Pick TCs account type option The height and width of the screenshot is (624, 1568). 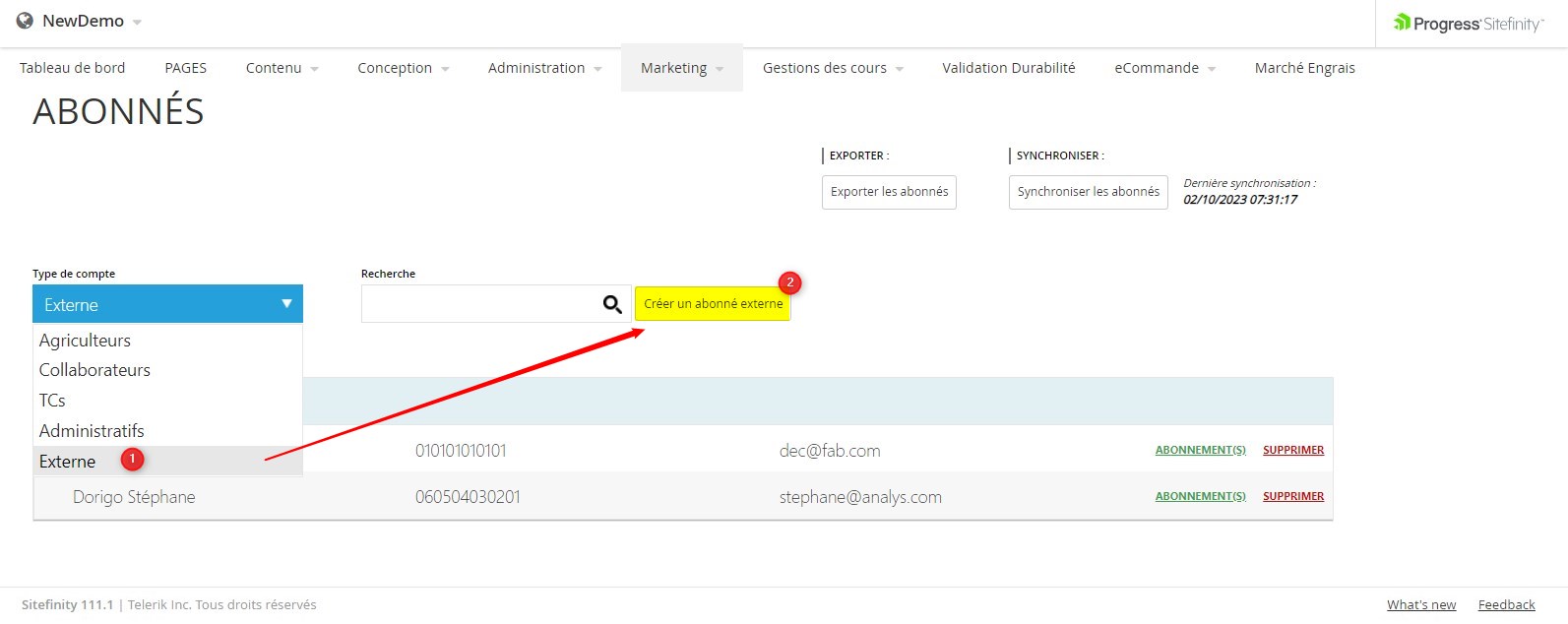tap(52, 401)
